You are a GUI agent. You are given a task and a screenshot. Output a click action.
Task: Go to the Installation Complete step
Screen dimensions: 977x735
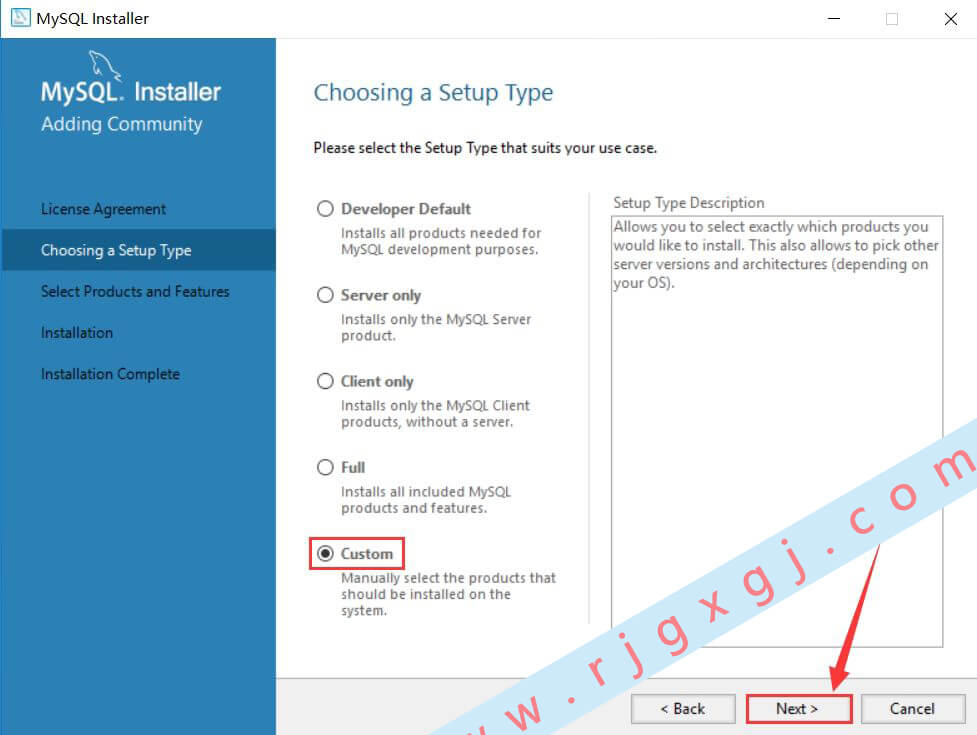point(110,374)
